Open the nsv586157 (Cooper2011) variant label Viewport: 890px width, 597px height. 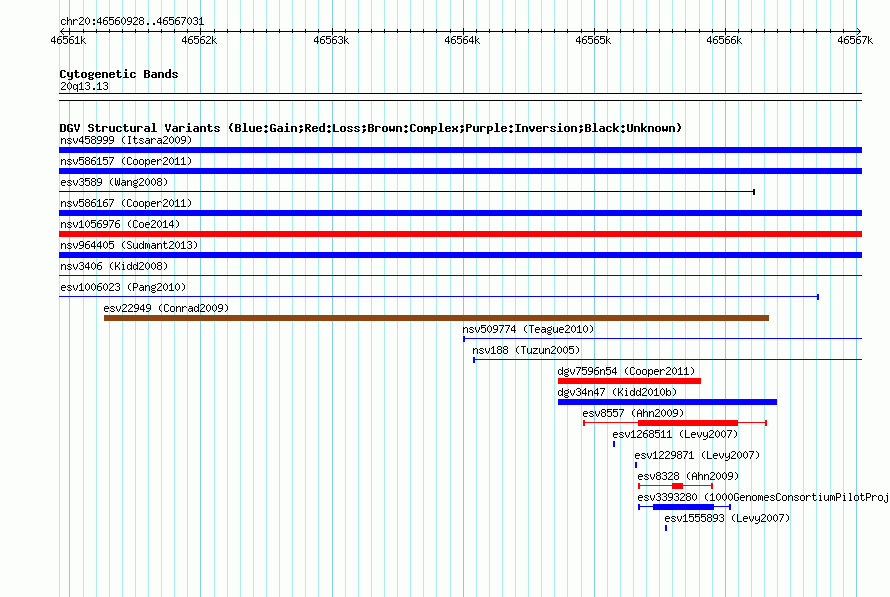coord(126,161)
